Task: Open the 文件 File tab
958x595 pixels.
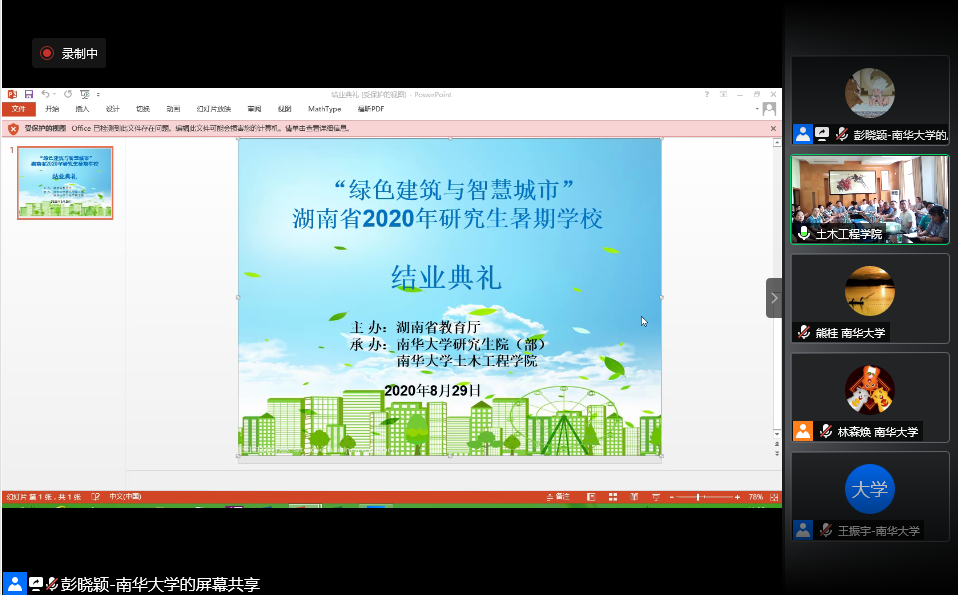Action: click(x=18, y=109)
